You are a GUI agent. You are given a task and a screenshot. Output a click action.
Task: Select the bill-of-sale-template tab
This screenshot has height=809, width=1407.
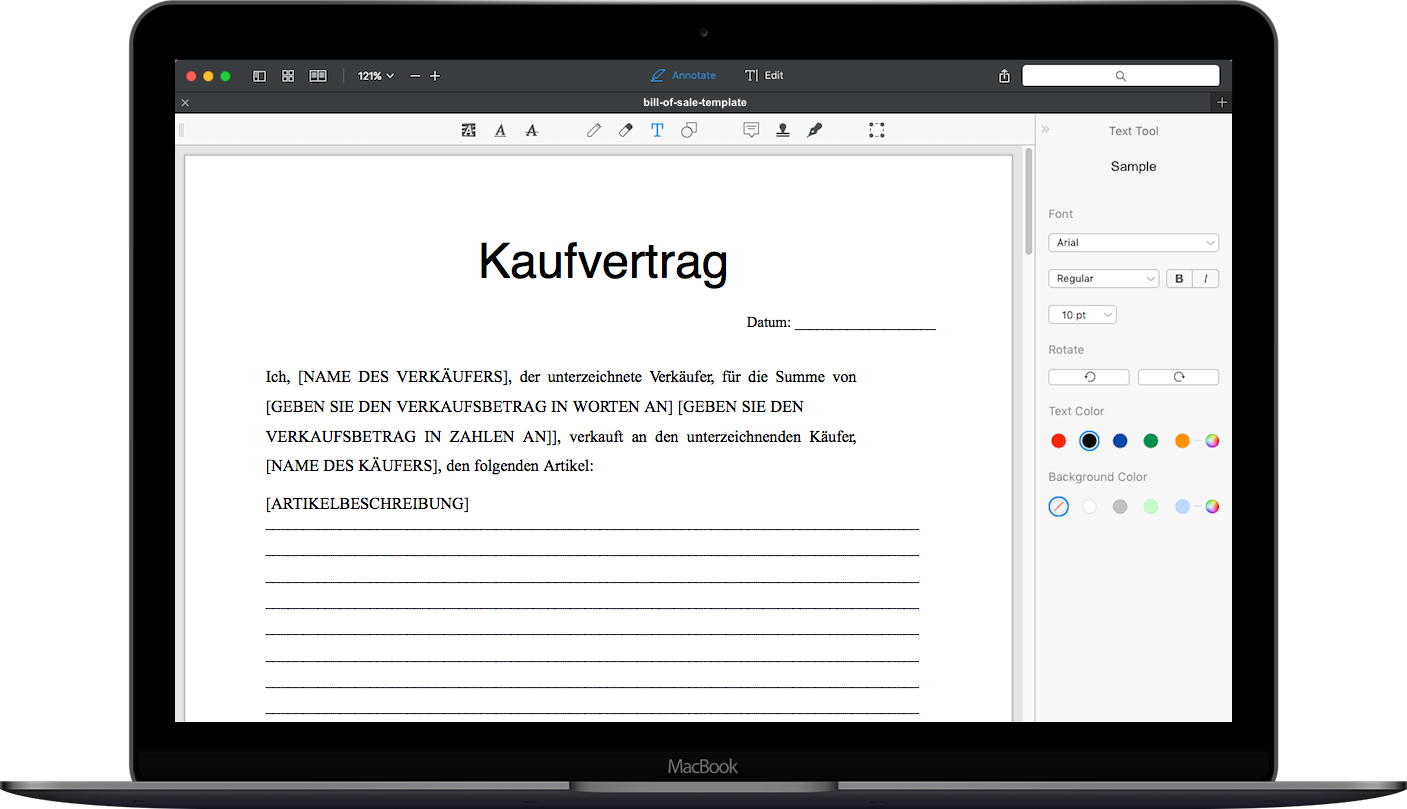[x=695, y=102]
